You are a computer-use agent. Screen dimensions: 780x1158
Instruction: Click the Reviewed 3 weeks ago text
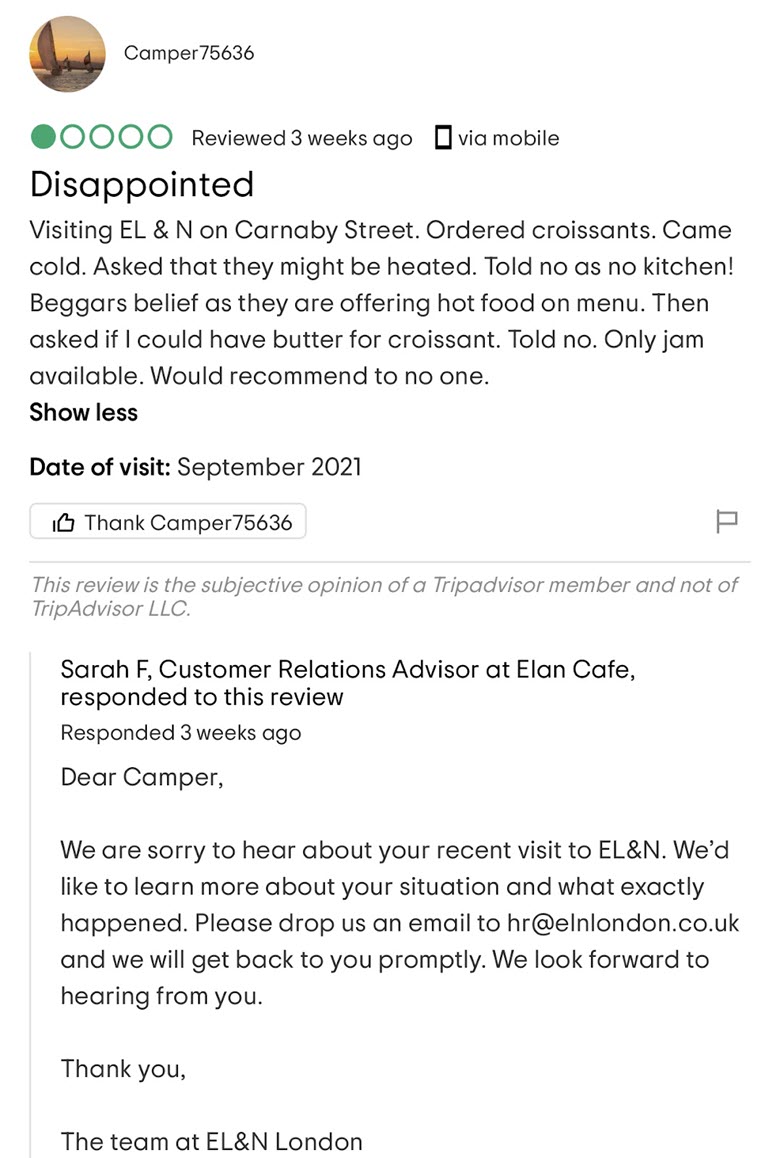(302, 138)
